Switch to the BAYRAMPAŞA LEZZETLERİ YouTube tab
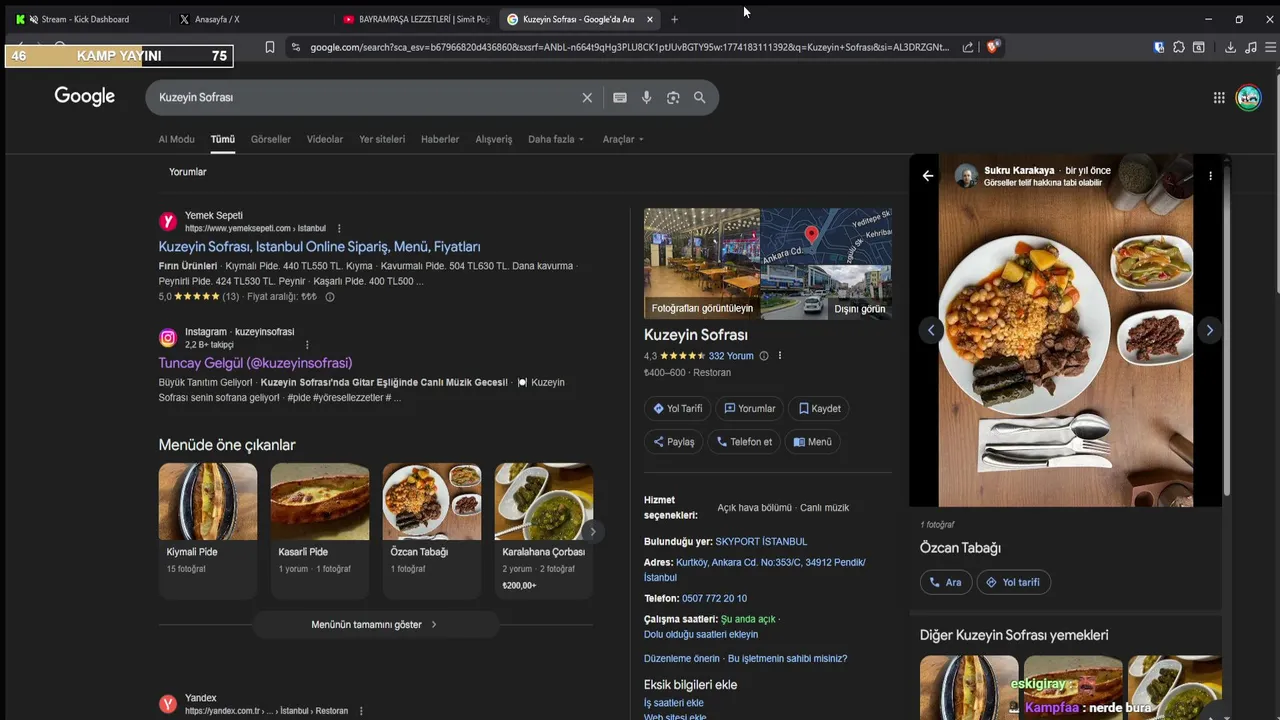The height and width of the screenshot is (720, 1280). click(415, 19)
